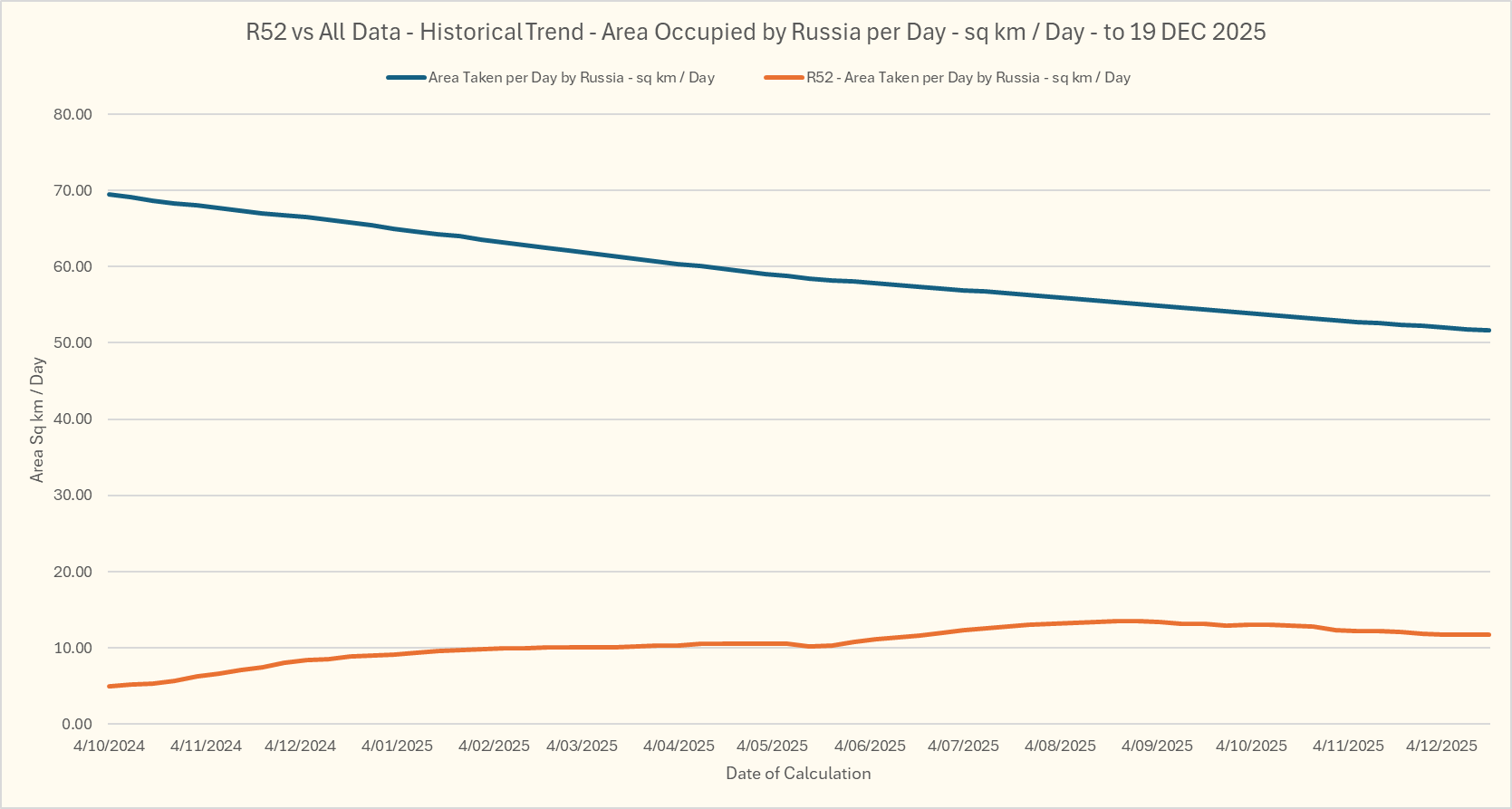1512x809 pixels.
Task: Click the 40.00 value axis label
Action: tap(72, 419)
